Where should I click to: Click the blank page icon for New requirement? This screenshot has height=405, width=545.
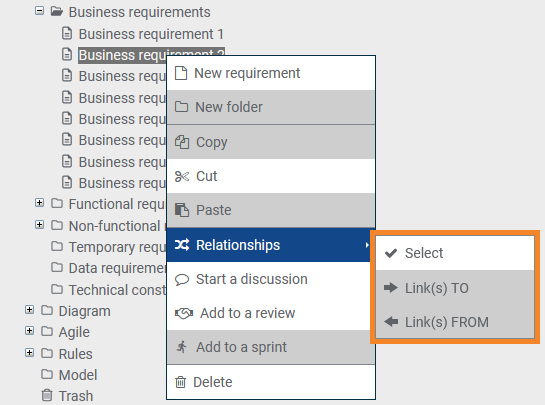[181, 73]
